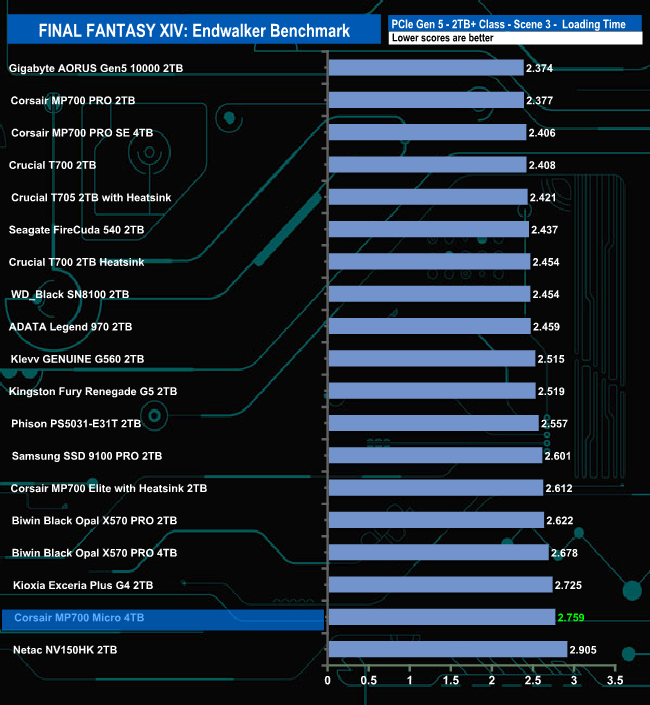Viewport: 650px width, 705px height.
Task: Click the x-axis label 0.5
Action: click(369, 681)
